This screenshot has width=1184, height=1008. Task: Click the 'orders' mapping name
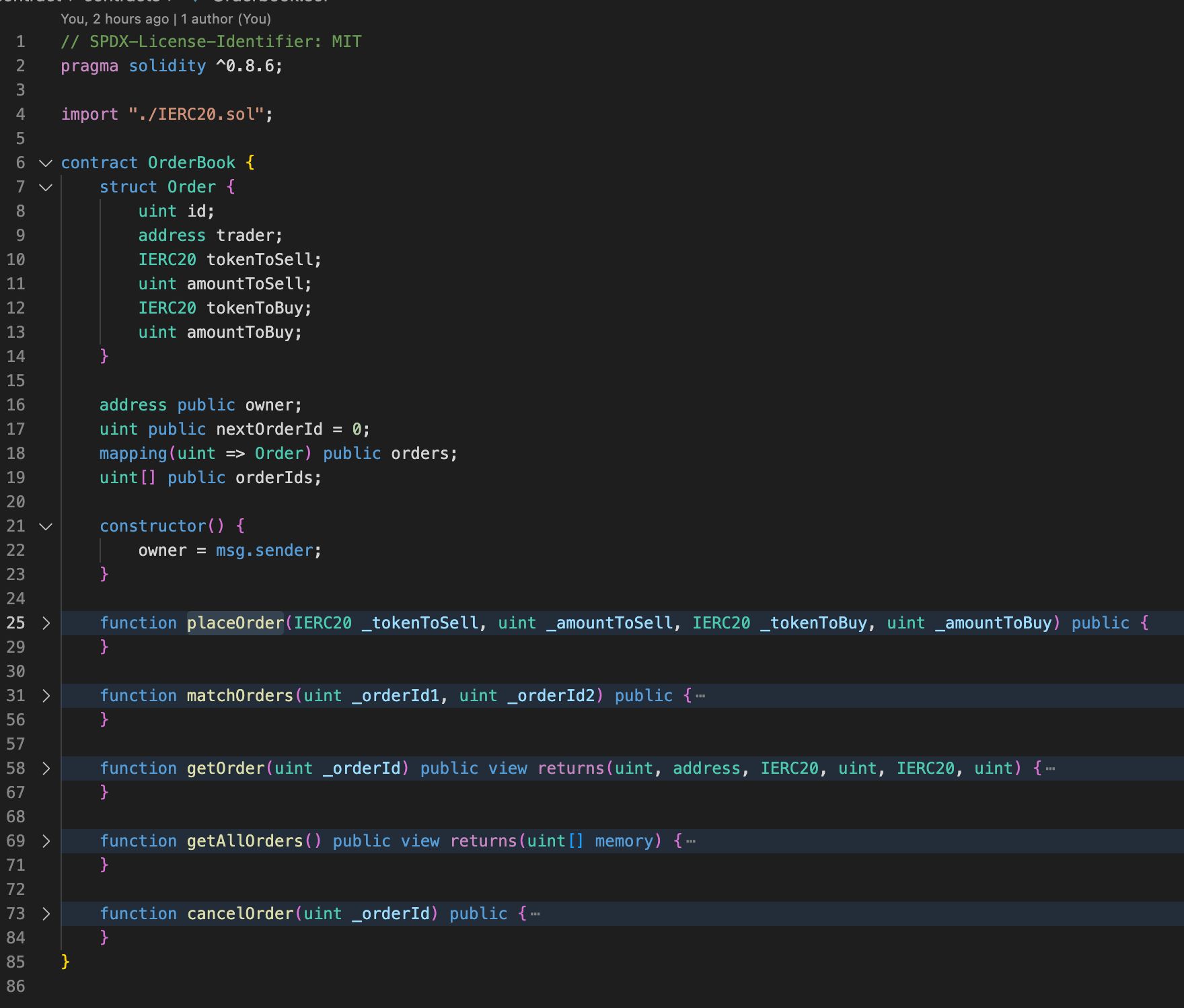pyautogui.click(x=420, y=454)
